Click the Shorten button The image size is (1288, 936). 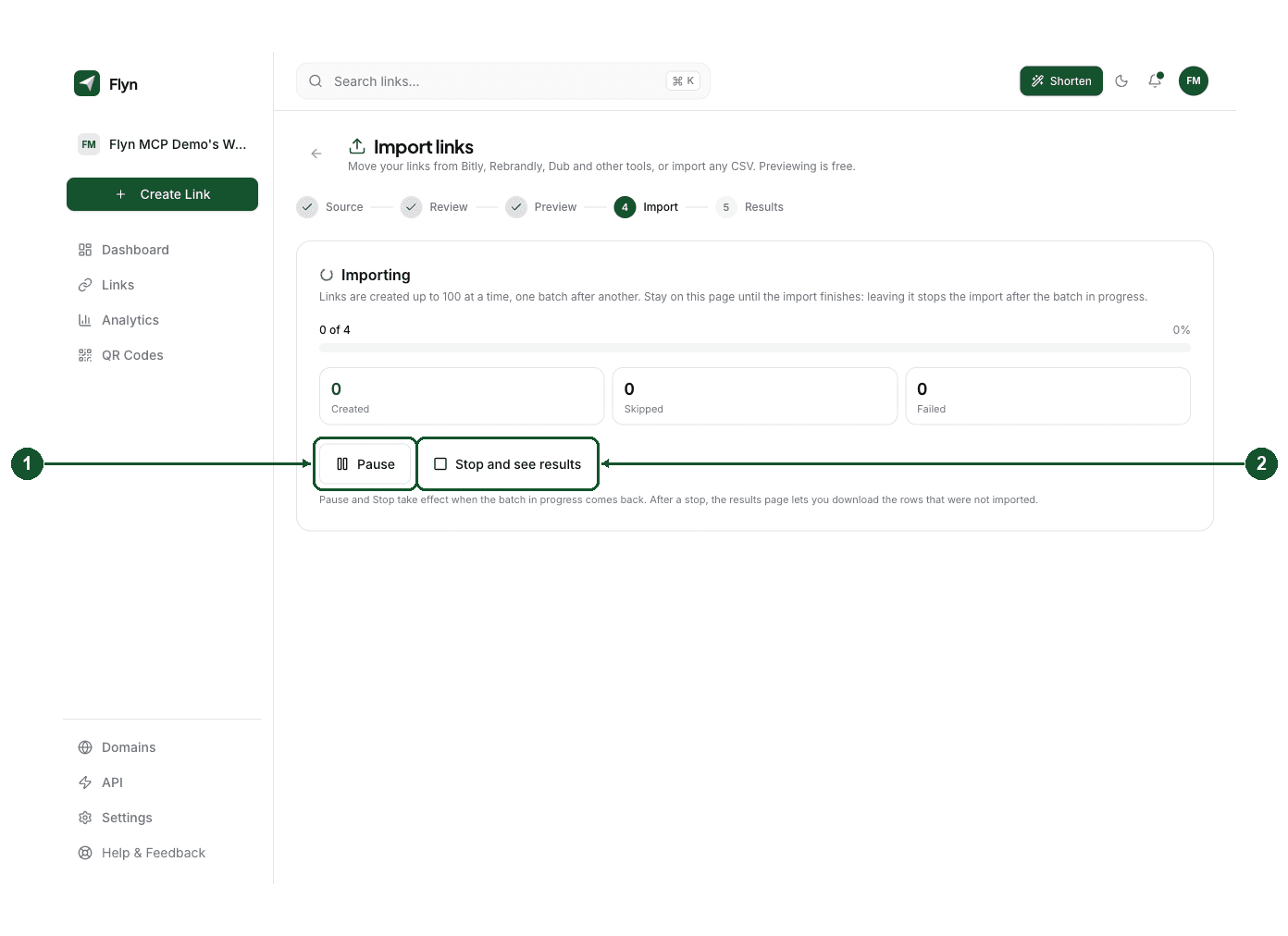pos(1061,81)
